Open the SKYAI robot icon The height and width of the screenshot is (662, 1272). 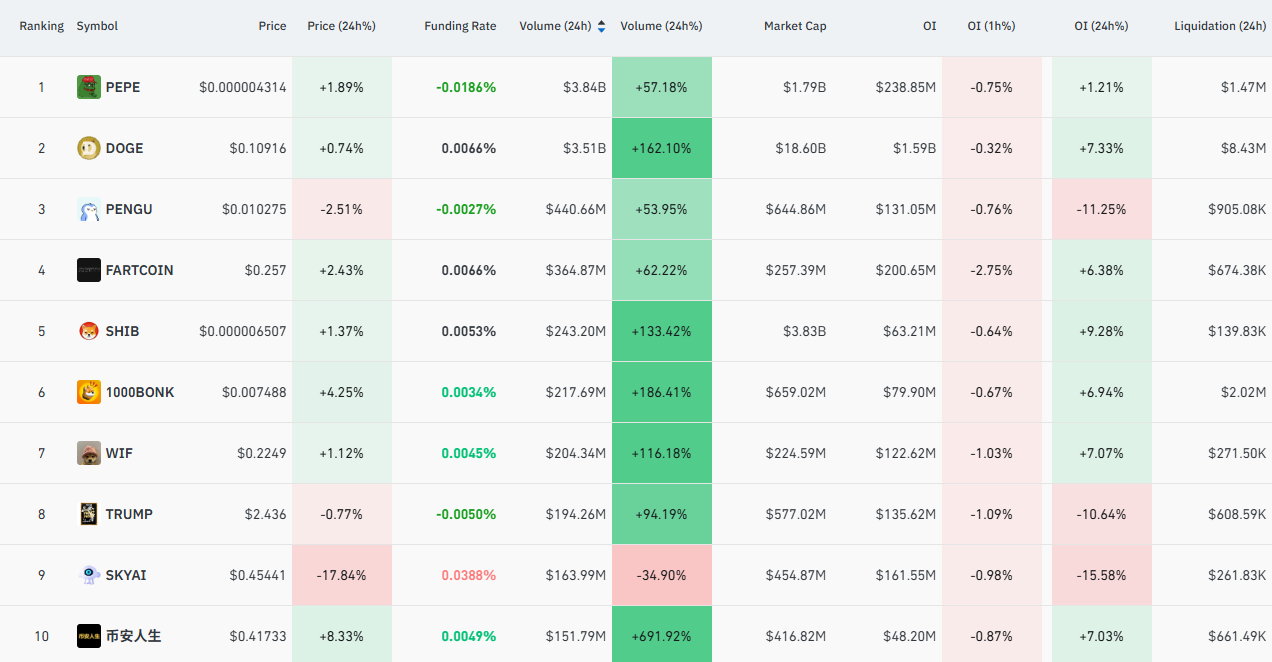point(89,575)
